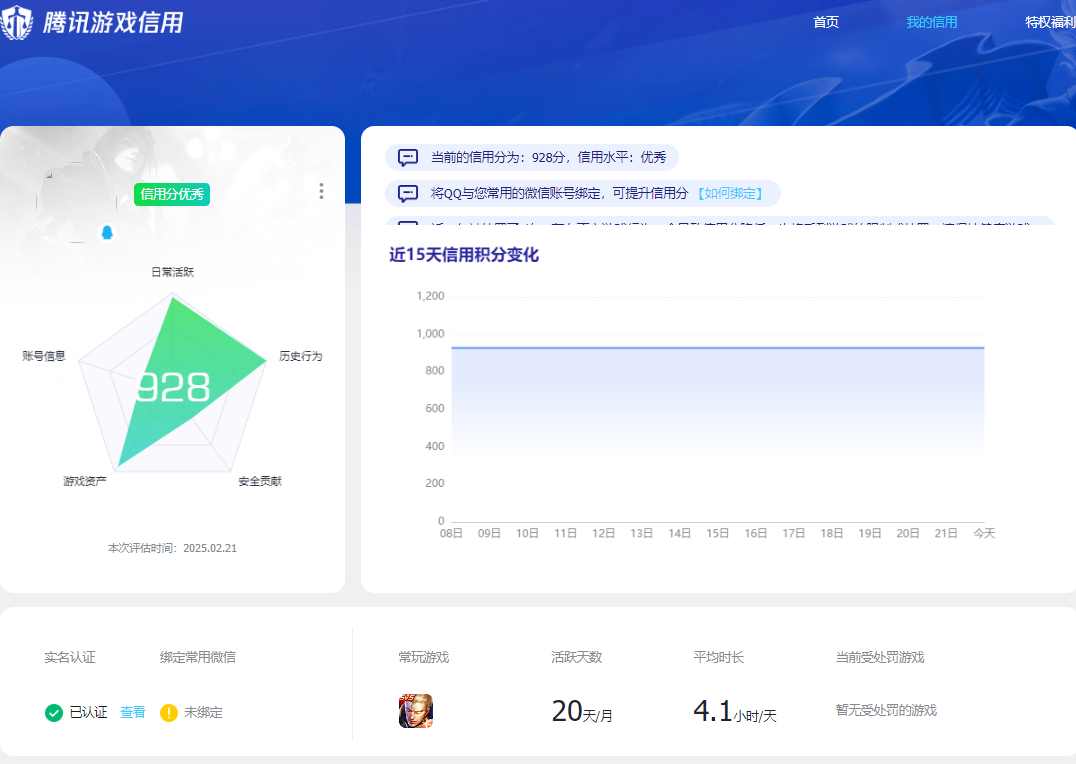Click the 近15天信用积分变化 heading
This screenshot has height=764, width=1076.
click(464, 255)
